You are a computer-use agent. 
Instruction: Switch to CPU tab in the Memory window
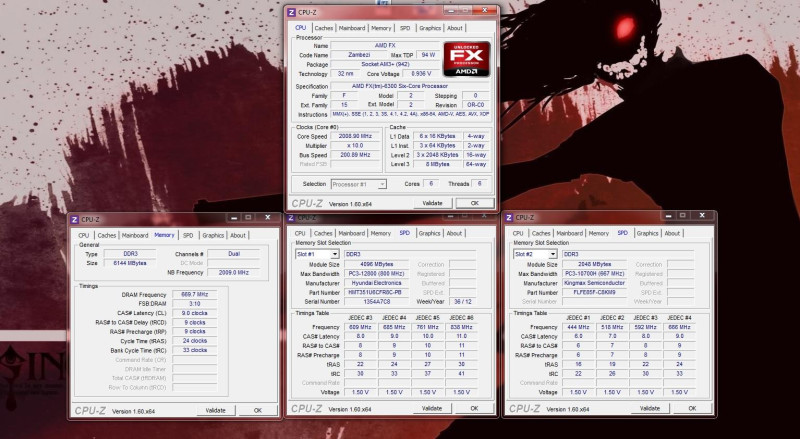[x=84, y=235]
